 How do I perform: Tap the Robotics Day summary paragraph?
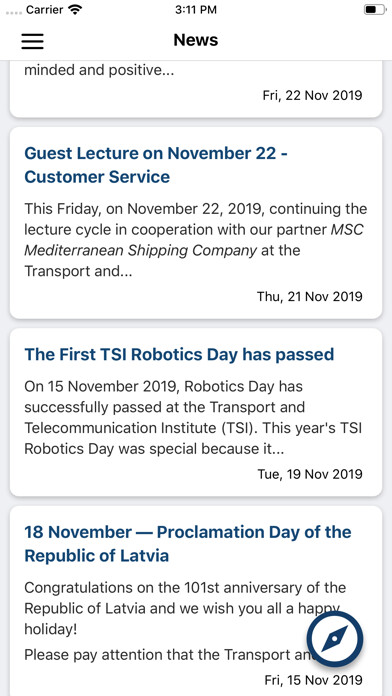point(193,417)
